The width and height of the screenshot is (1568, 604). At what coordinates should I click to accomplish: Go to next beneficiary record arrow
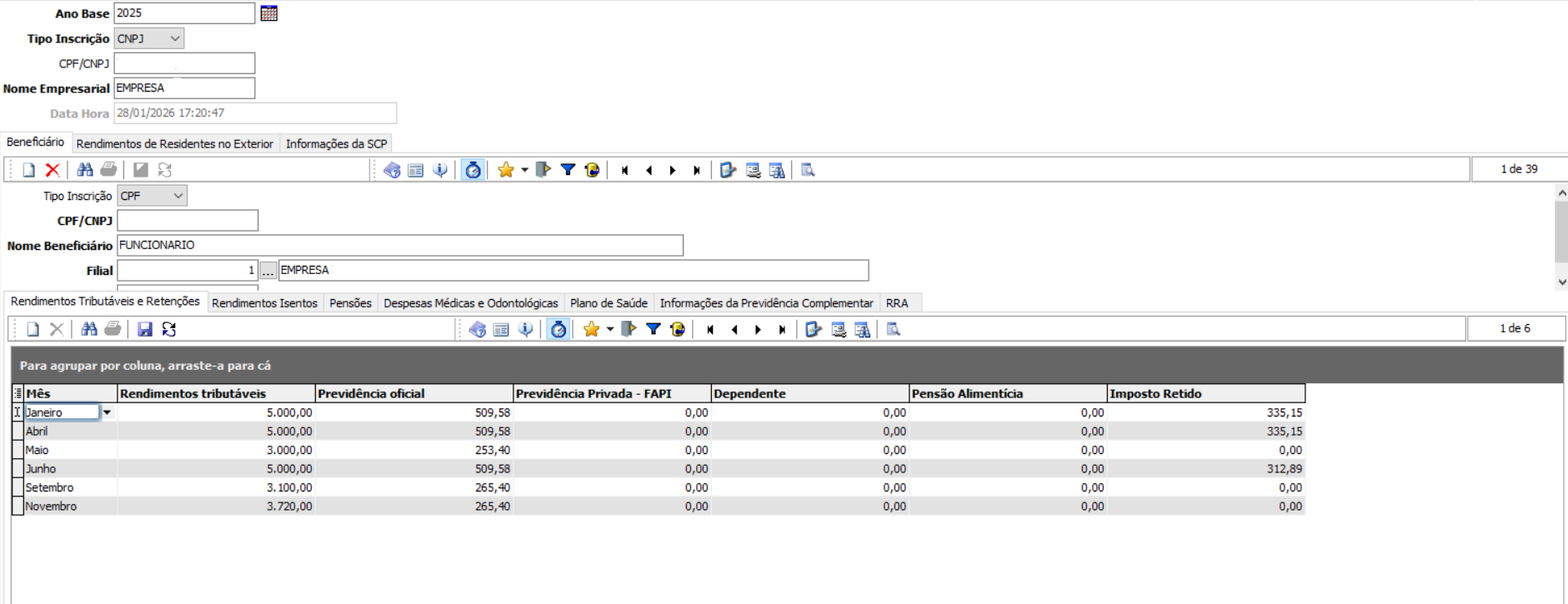[673, 170]
